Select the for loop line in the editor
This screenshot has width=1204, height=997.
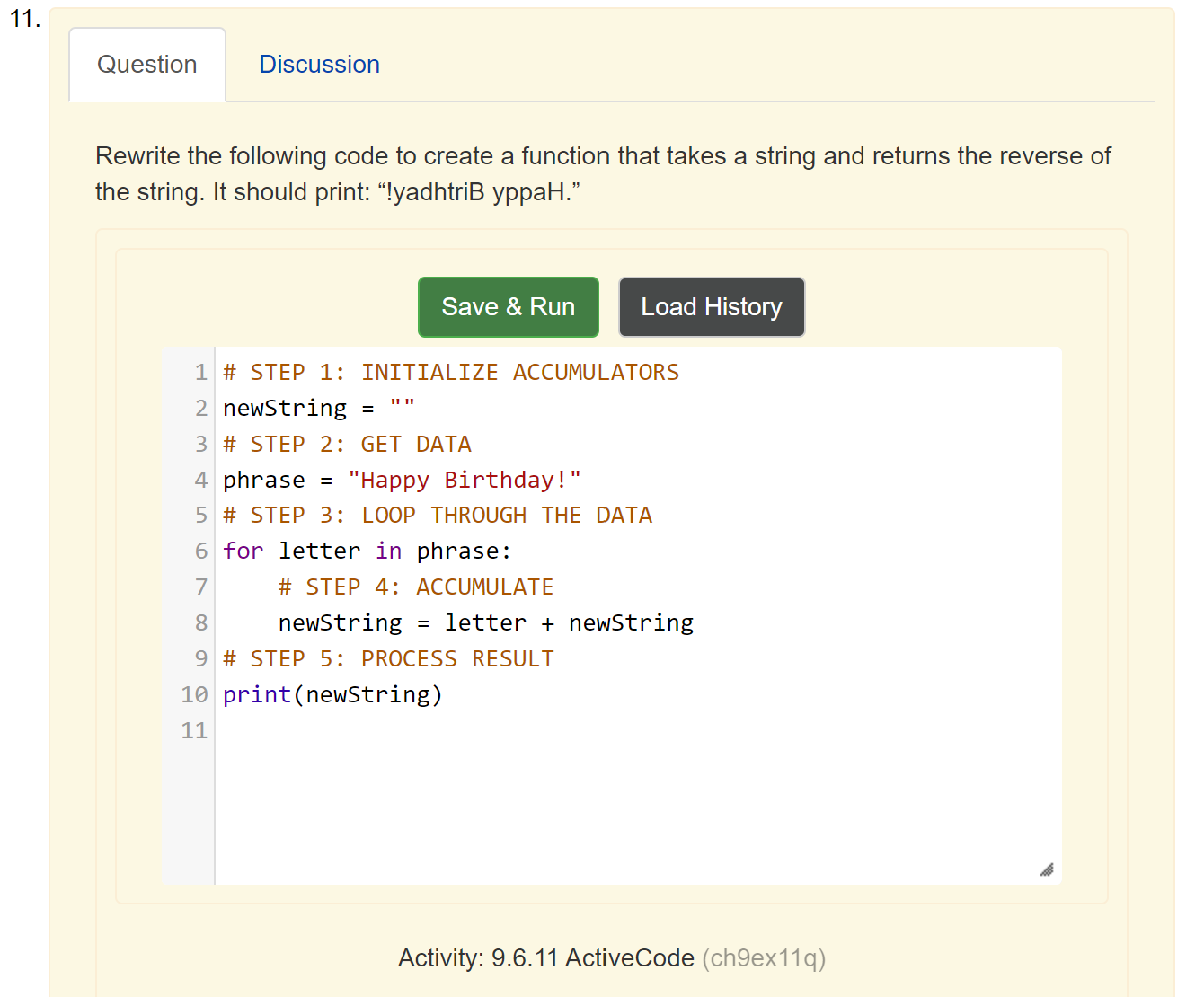(x=367, y=551)
